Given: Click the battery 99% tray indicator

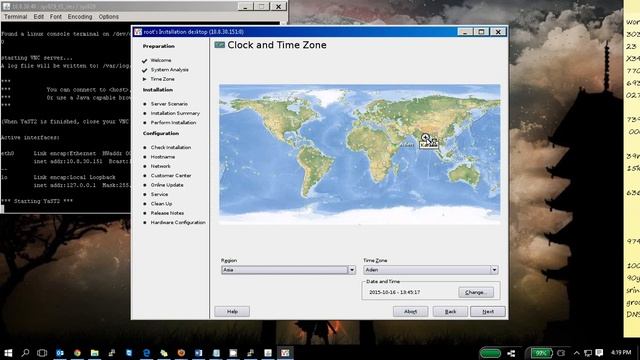Looking at the screenshot, I should tap(541, 353).
